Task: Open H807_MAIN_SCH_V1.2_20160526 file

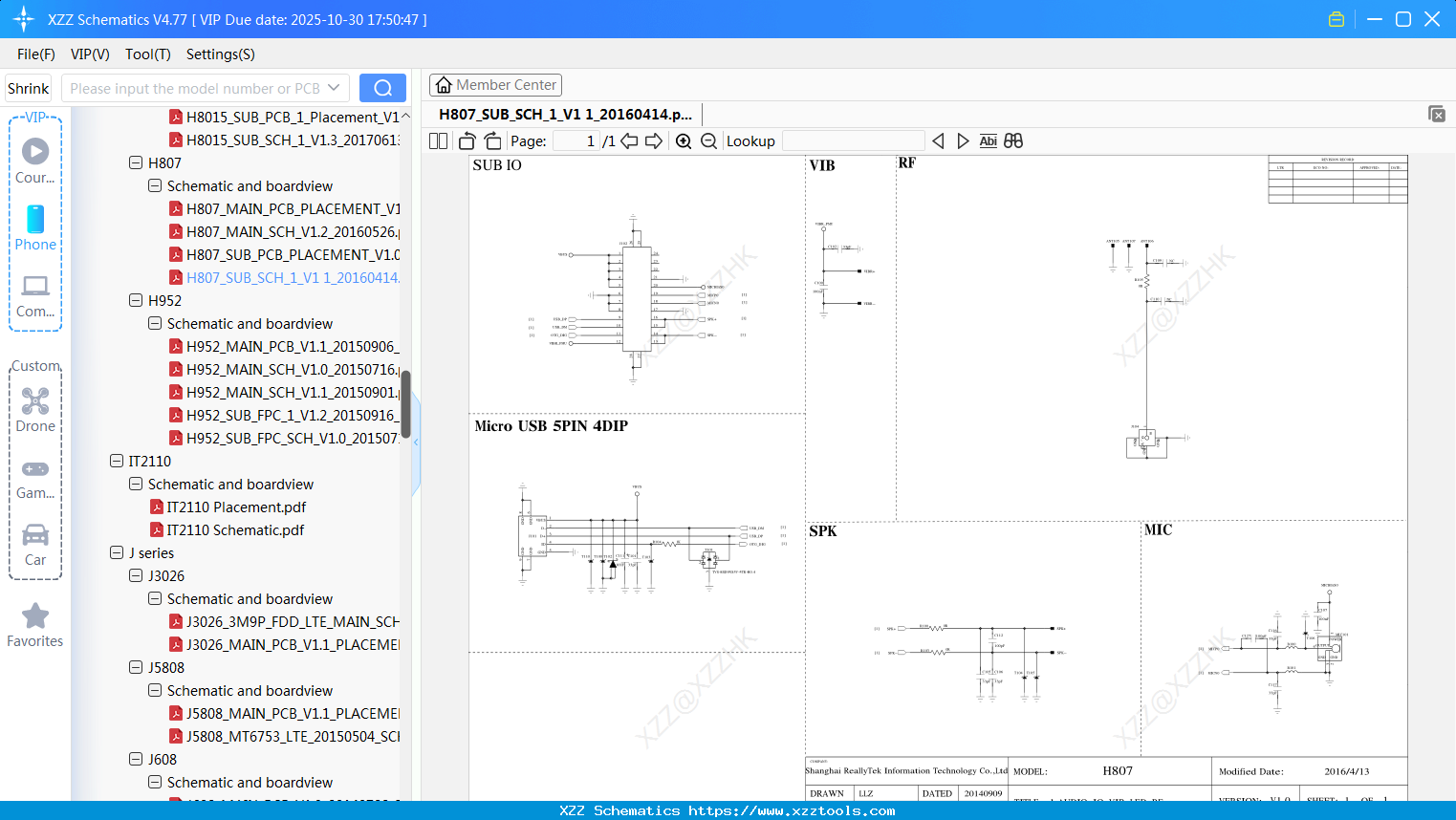Action: coord(285,231)
